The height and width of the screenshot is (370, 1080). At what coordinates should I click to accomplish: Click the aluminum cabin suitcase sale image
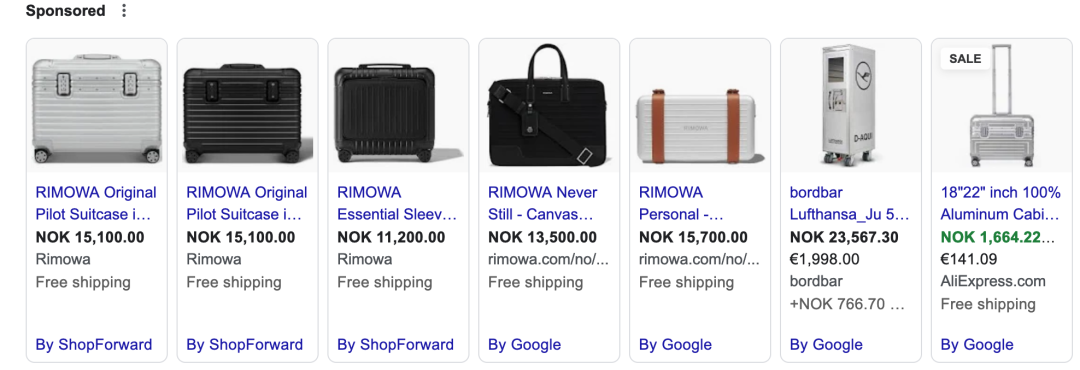coord(1001,105)
